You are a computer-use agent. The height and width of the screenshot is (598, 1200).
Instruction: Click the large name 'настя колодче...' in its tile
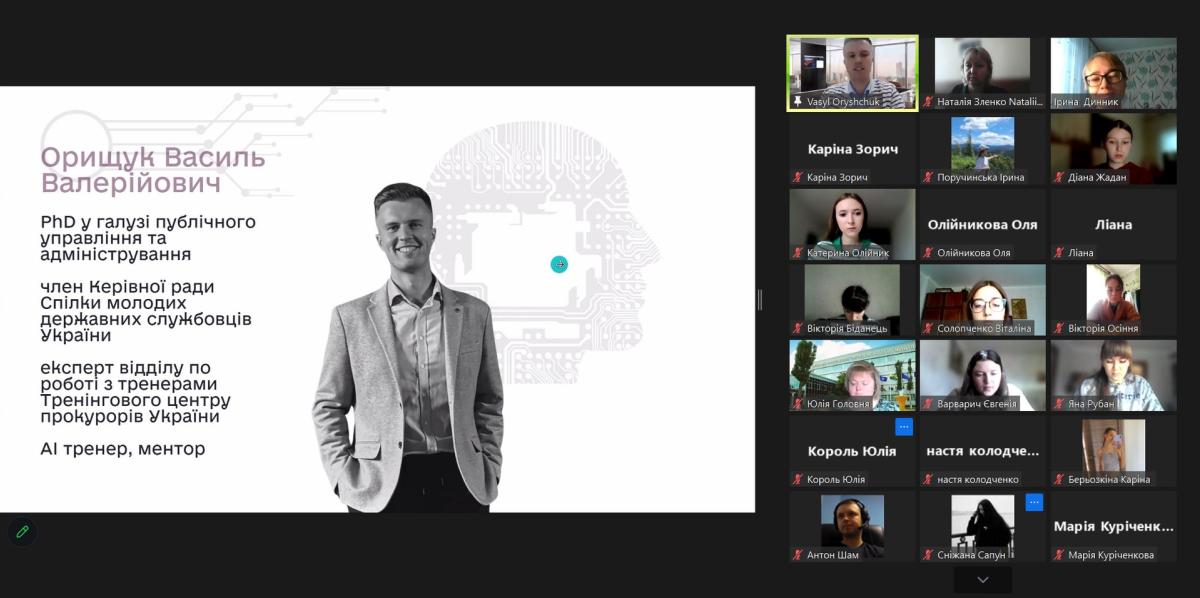tap(982, 451)
